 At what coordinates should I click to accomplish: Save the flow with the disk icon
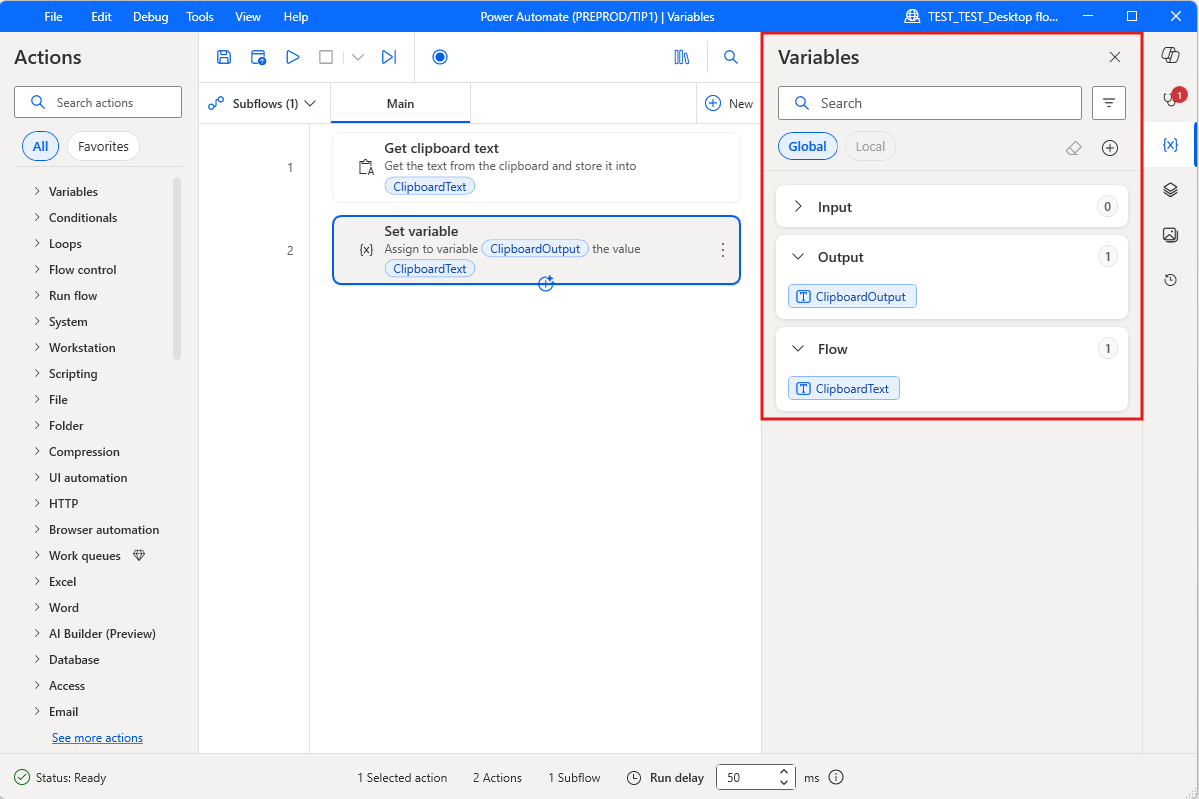pyautogui.click(x=224, y=57)
